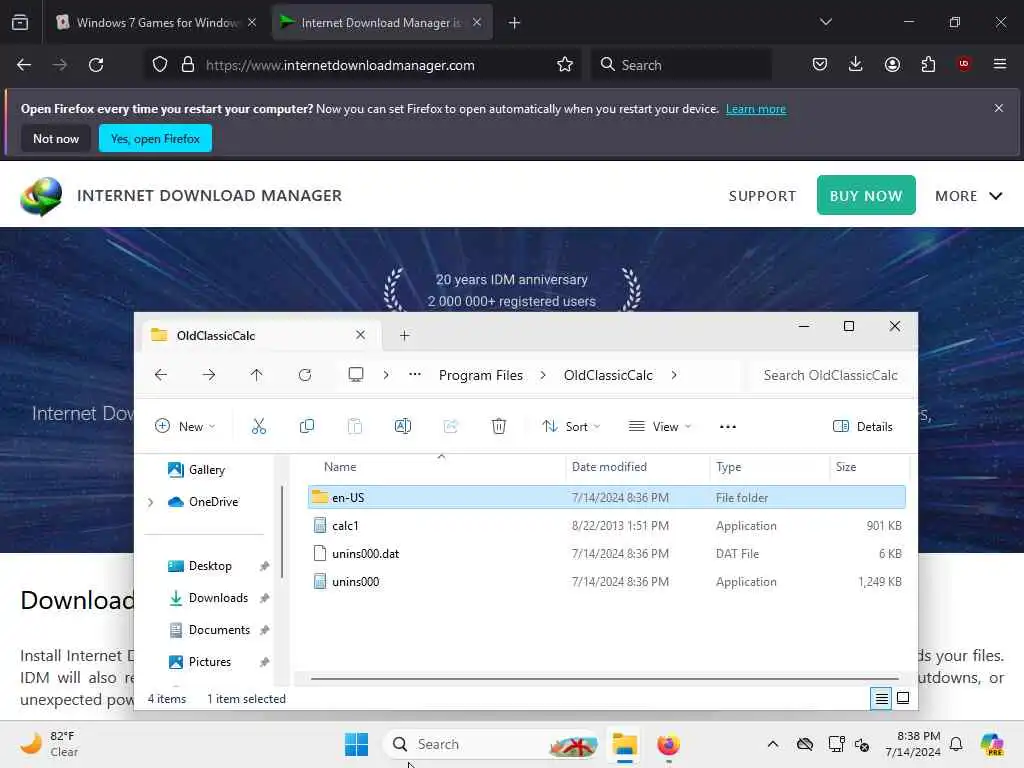This screenshot has width=1024, height=768.
Task: Click the Delete trash icon in Explorer
Action: pos(498,426)
